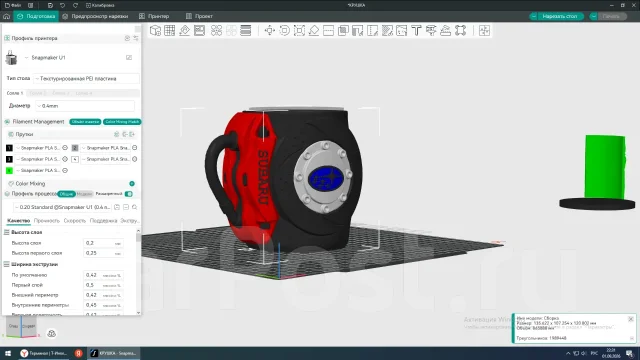The image size is (640, 360).
Task: Select the Move tool in toolbar
Action: (269, 31)
